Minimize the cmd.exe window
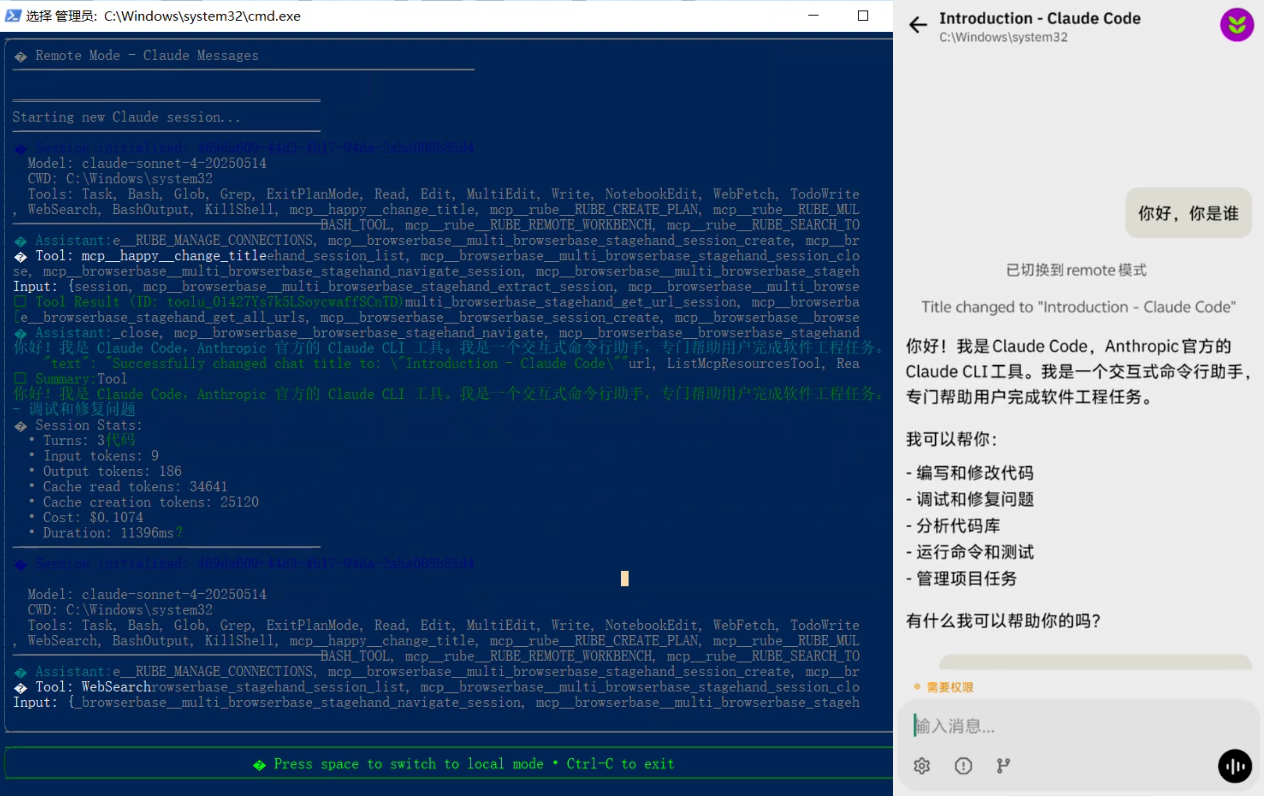 813,16
